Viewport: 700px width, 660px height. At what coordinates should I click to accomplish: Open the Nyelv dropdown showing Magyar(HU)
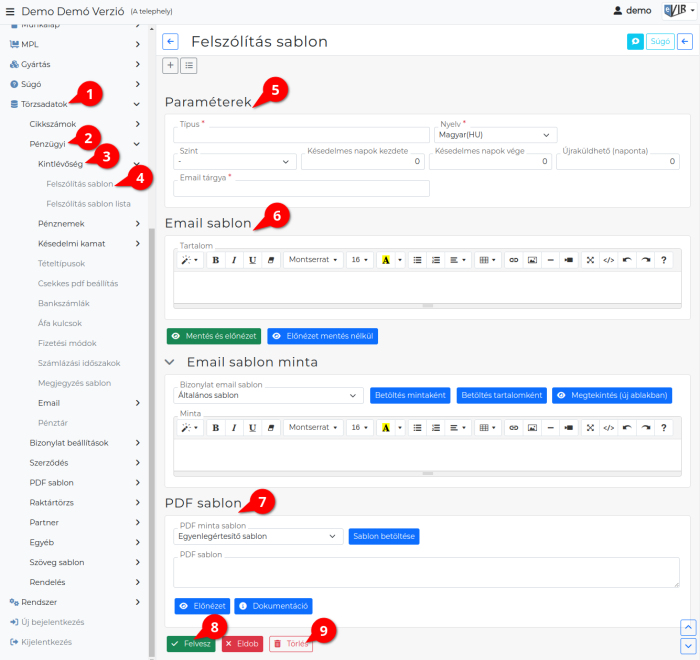click(x=495, y=135)
